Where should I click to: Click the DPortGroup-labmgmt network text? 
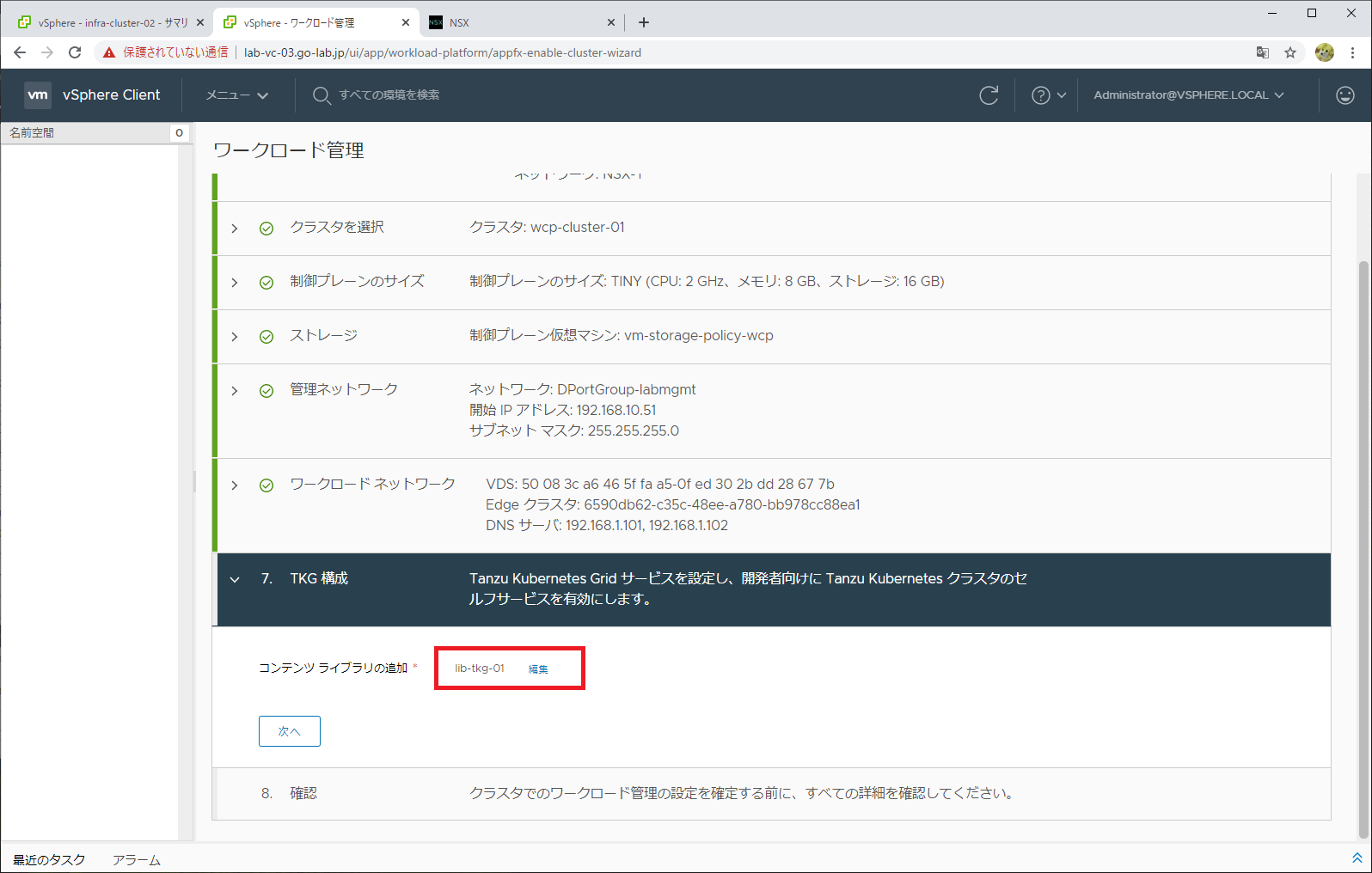(627, 389)
